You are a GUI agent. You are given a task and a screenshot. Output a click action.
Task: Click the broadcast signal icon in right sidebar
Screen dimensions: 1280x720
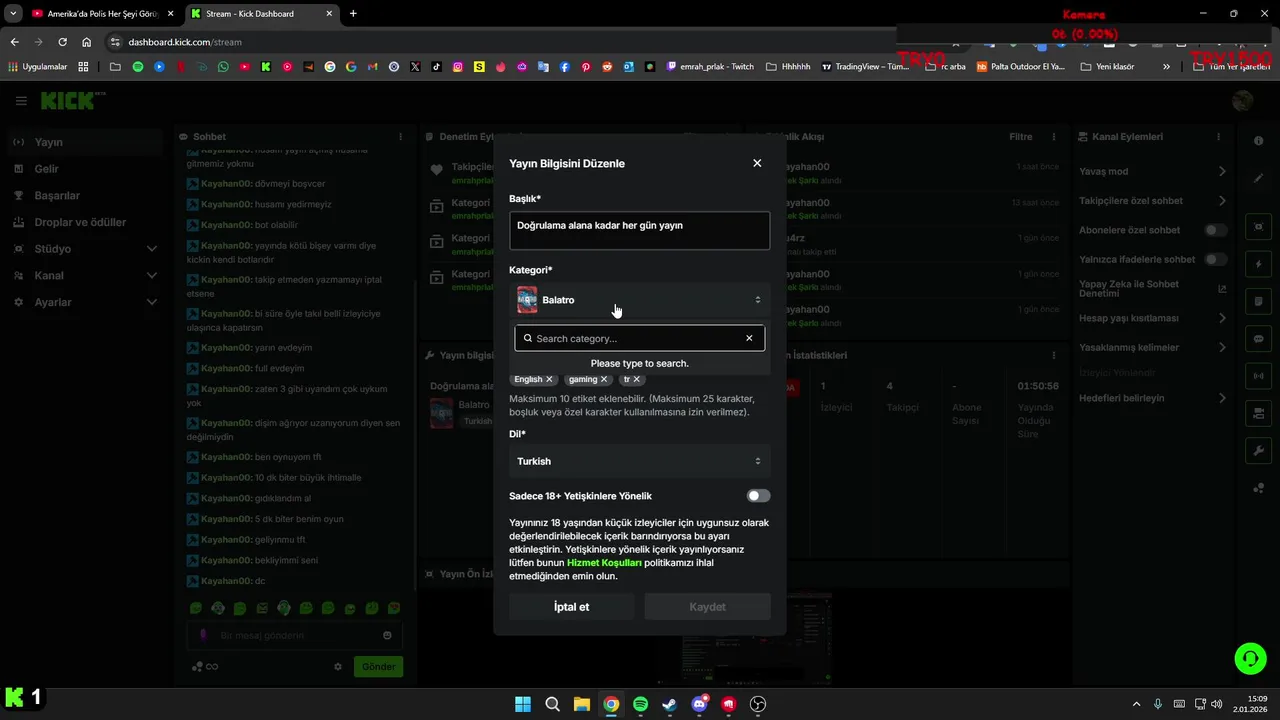pos(1259,376)
